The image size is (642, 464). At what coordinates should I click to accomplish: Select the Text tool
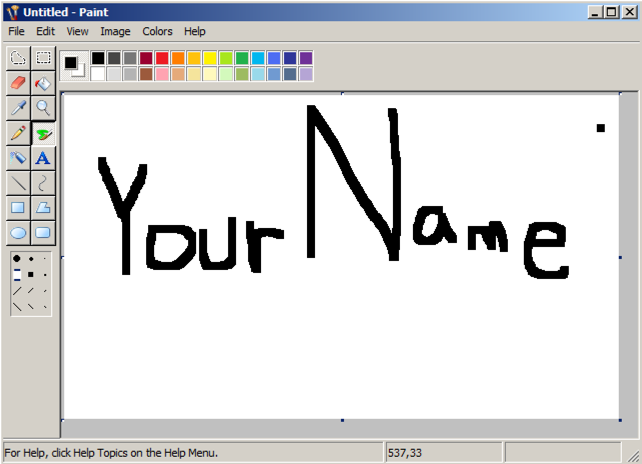pyautogui.click(x=43, y=158)
